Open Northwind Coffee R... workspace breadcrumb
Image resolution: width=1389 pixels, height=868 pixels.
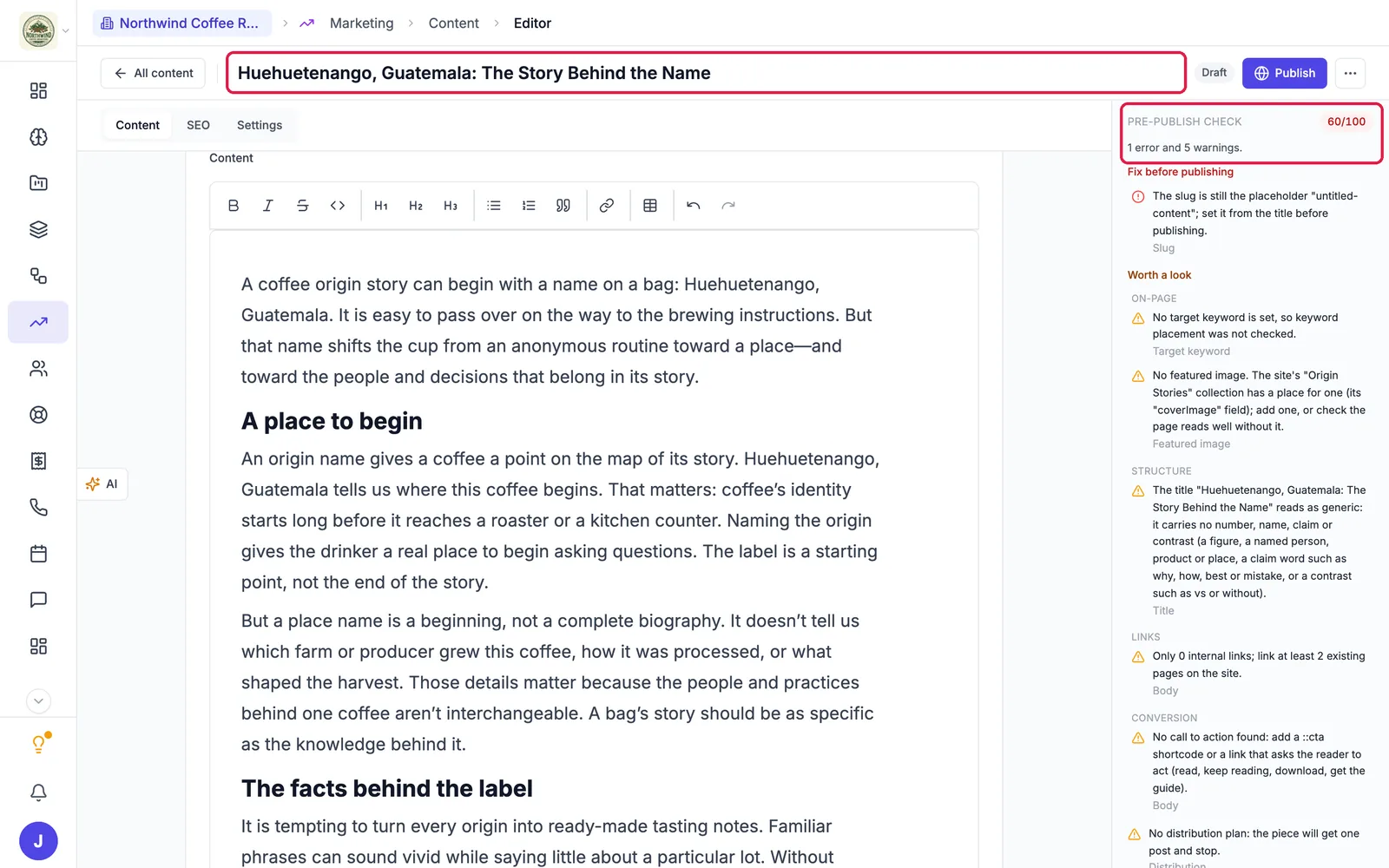click(181, 23)
